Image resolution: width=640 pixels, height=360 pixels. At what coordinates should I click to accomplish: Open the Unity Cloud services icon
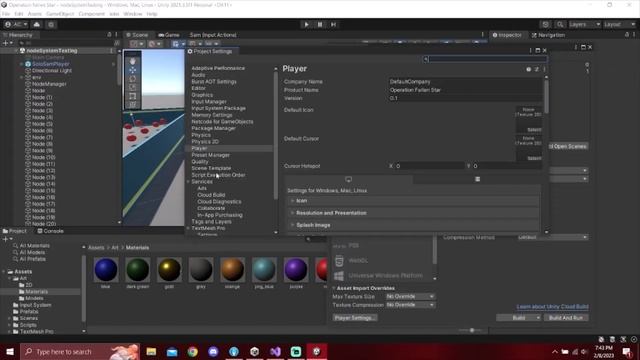tap(37, 24)
